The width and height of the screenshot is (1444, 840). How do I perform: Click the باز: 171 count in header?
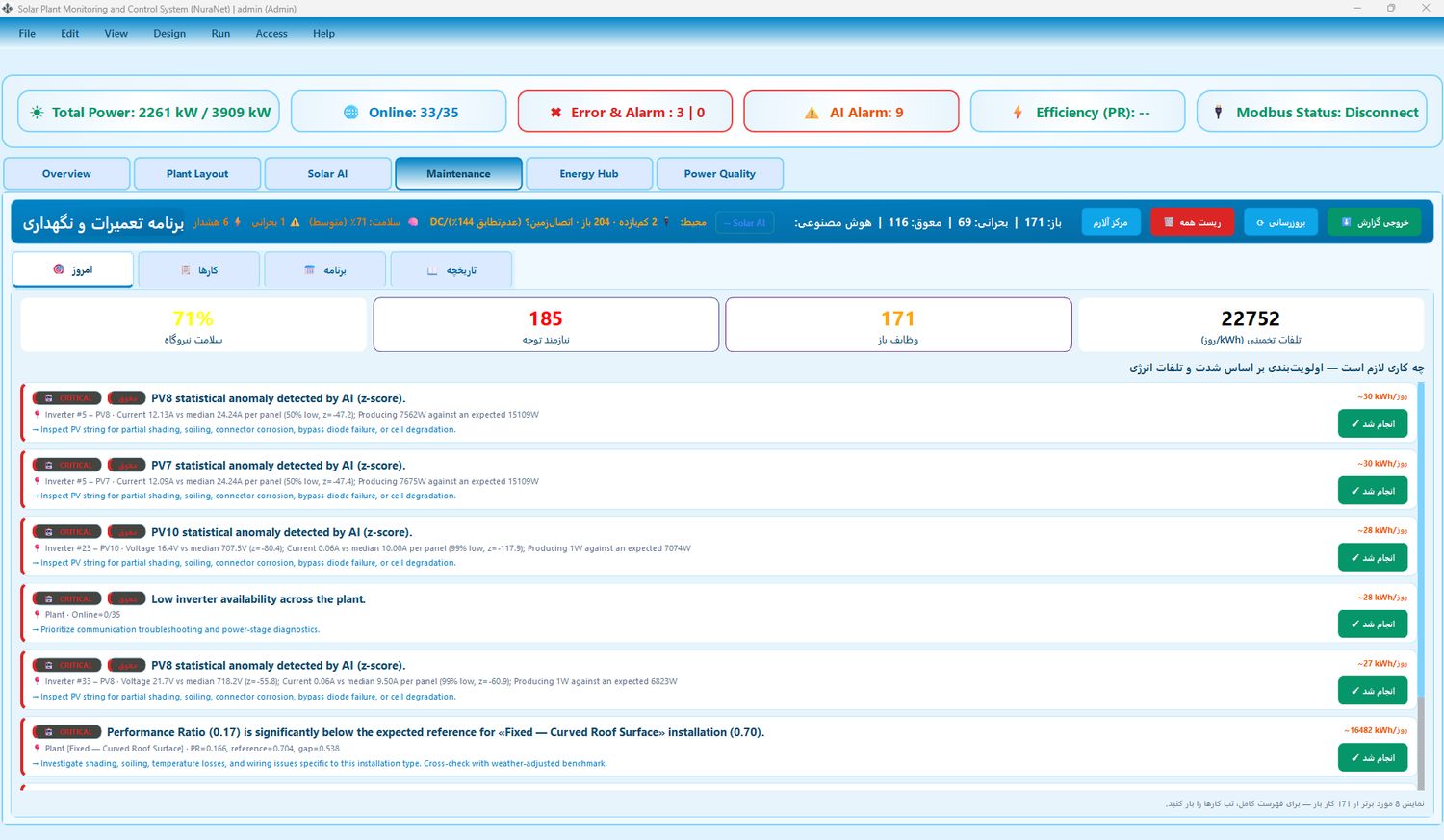(x=1043, y=222)
